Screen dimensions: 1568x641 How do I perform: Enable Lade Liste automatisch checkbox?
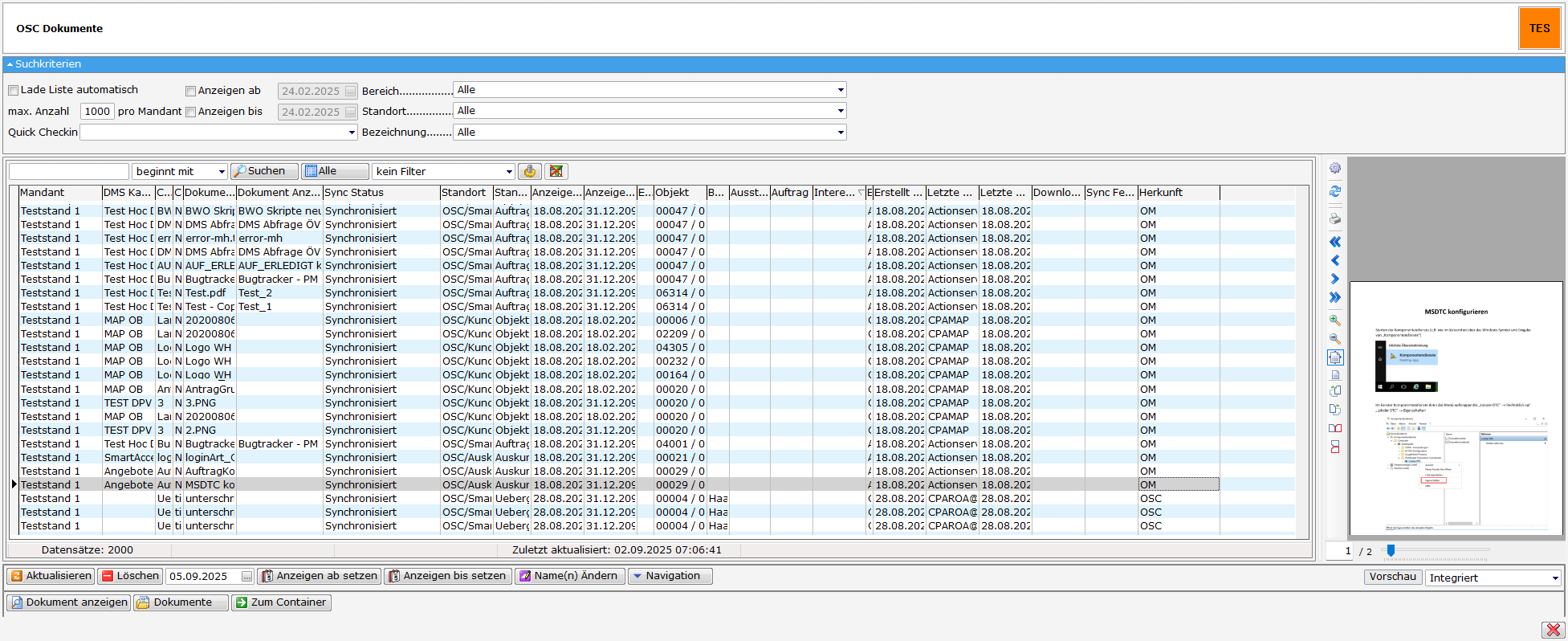coord(14,90)
